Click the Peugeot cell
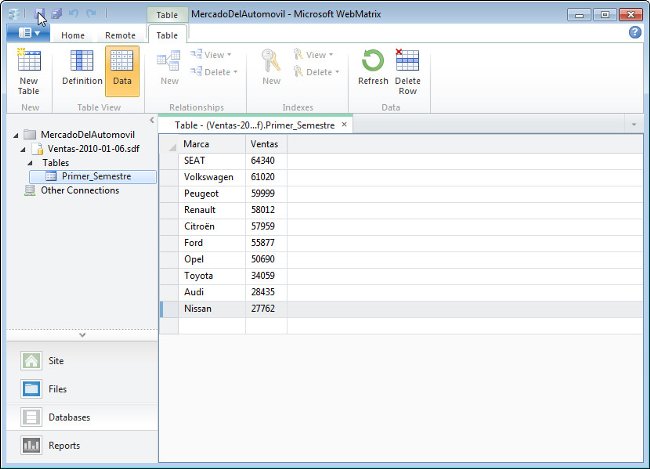Image resolution: width=650 pixels, height=469 pixels. coord(212,194)
